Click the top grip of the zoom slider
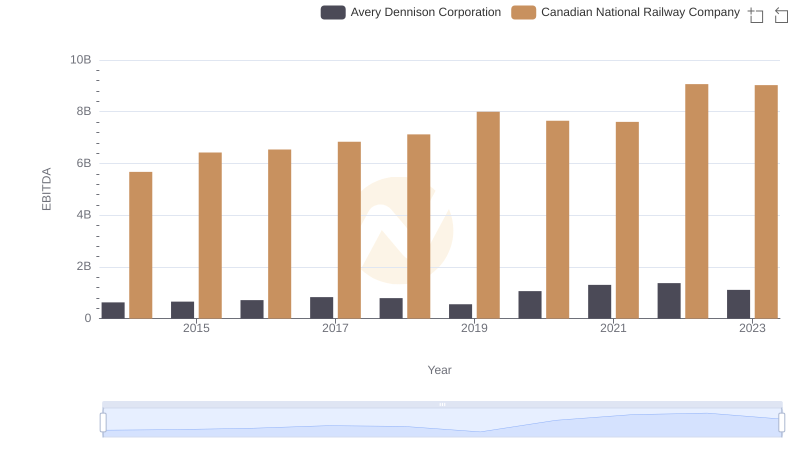This screenshot has width=800, height=461. [x=442, y=404]
